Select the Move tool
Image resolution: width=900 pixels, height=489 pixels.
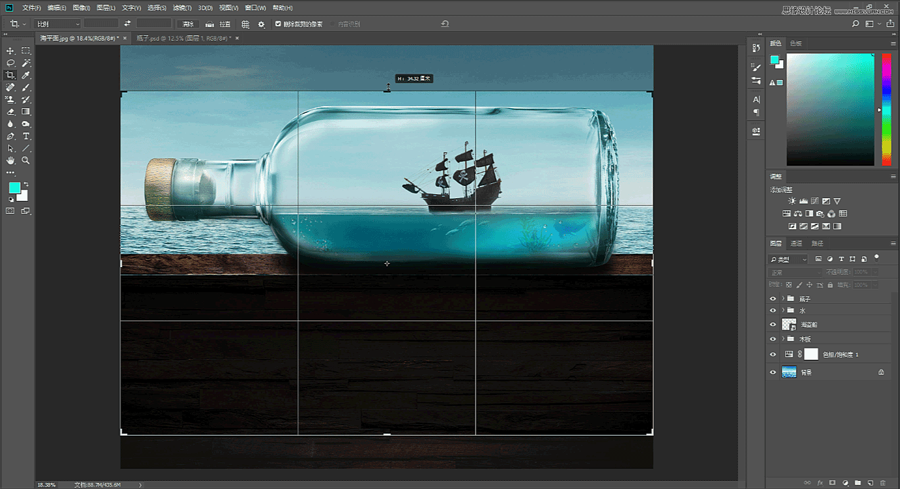pos(11,50)
